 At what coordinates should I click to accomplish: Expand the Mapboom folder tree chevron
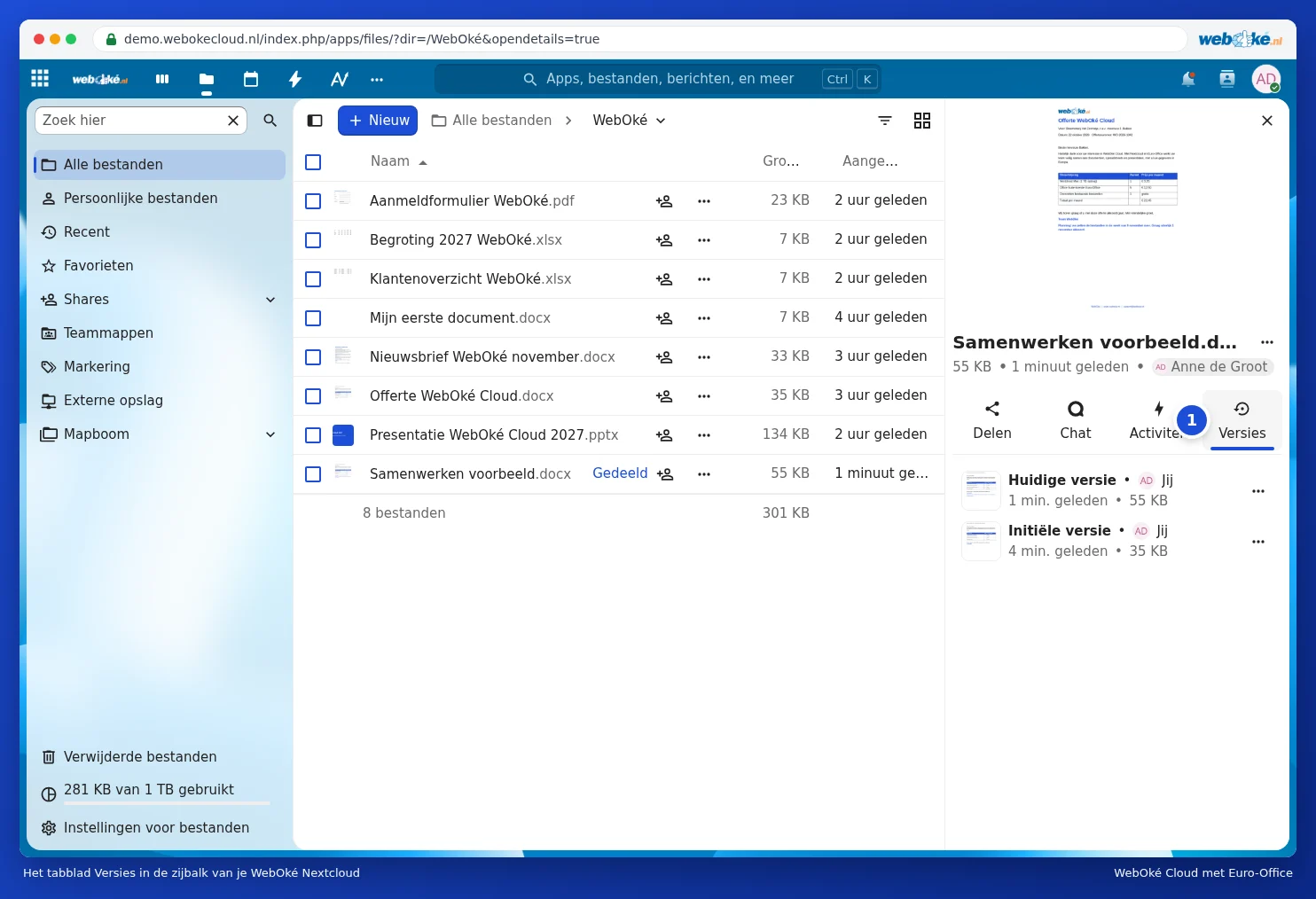click(x=270, y=434)
